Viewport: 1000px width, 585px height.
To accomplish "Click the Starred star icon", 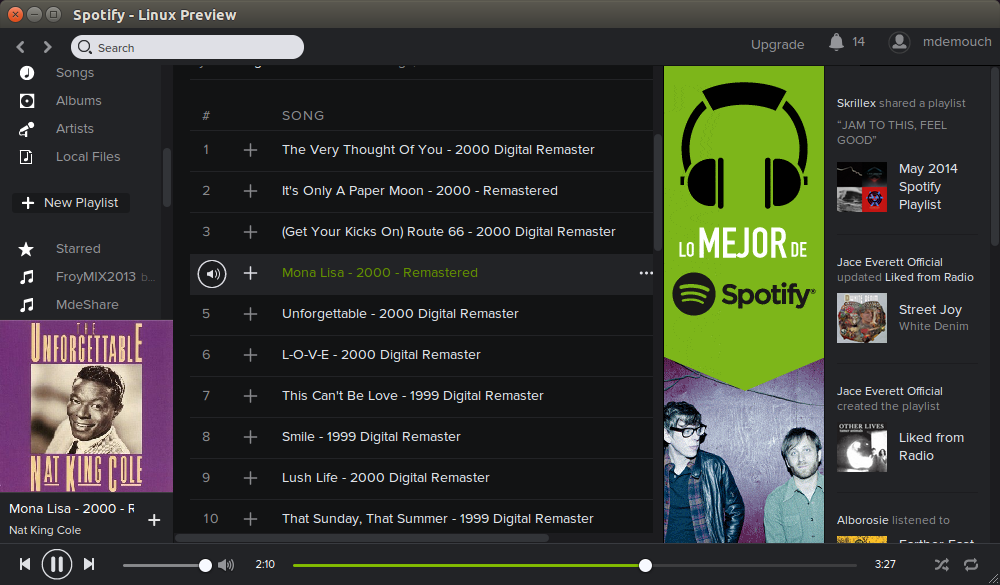I will click(26, 249).
